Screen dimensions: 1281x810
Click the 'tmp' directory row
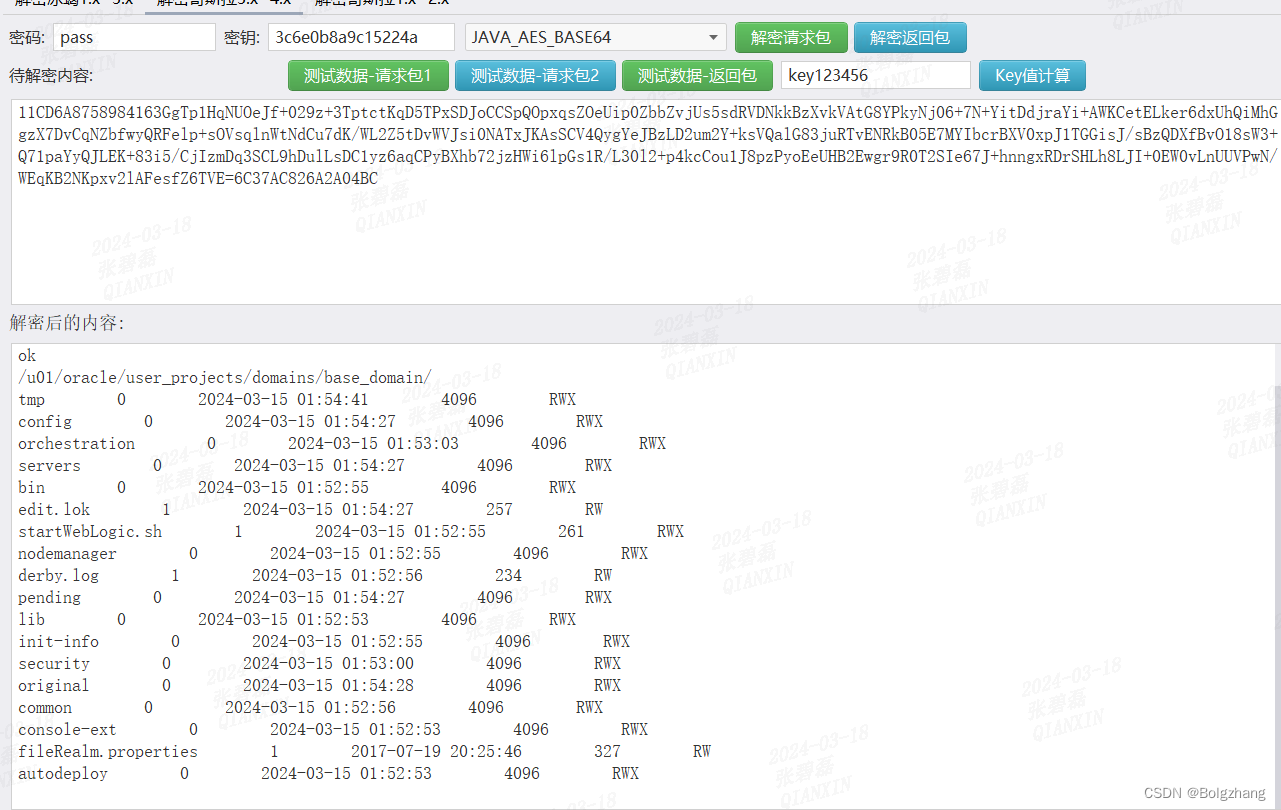coord(297,400)
